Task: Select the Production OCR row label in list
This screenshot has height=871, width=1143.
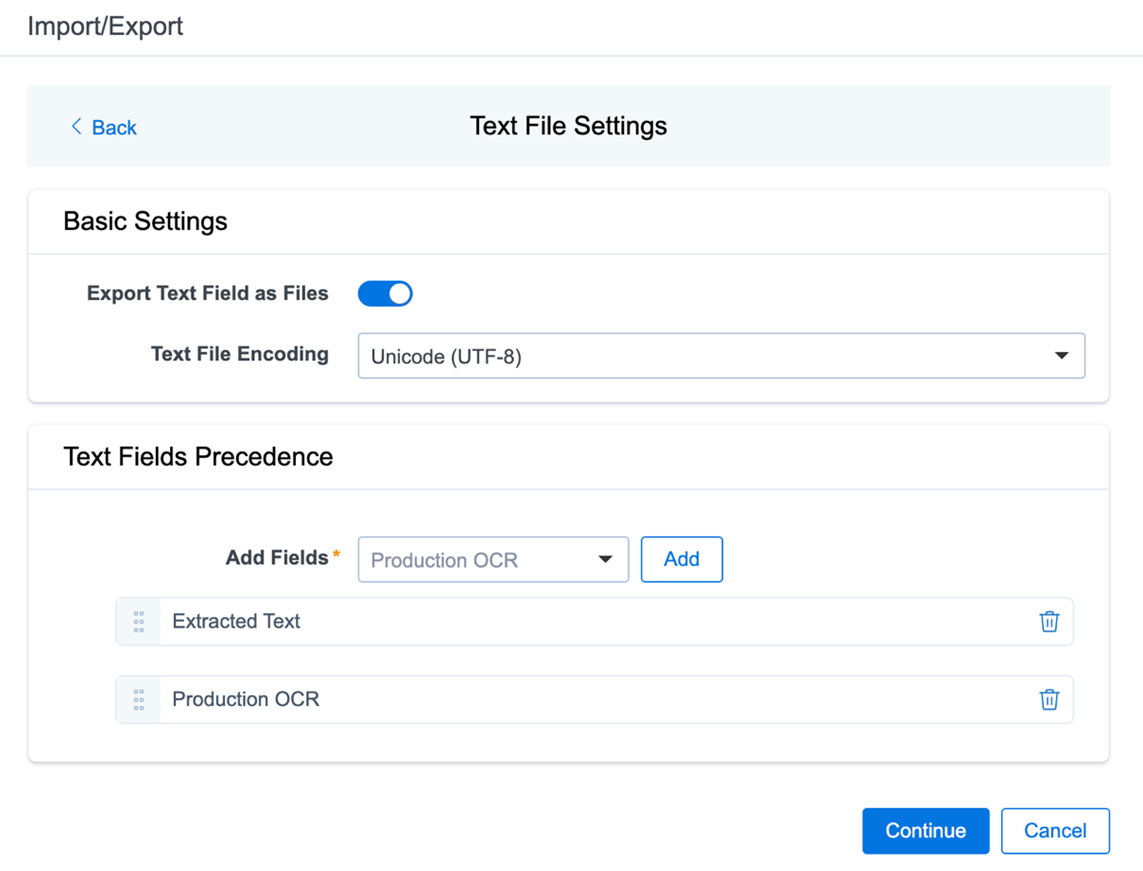Action: (246, 699)
